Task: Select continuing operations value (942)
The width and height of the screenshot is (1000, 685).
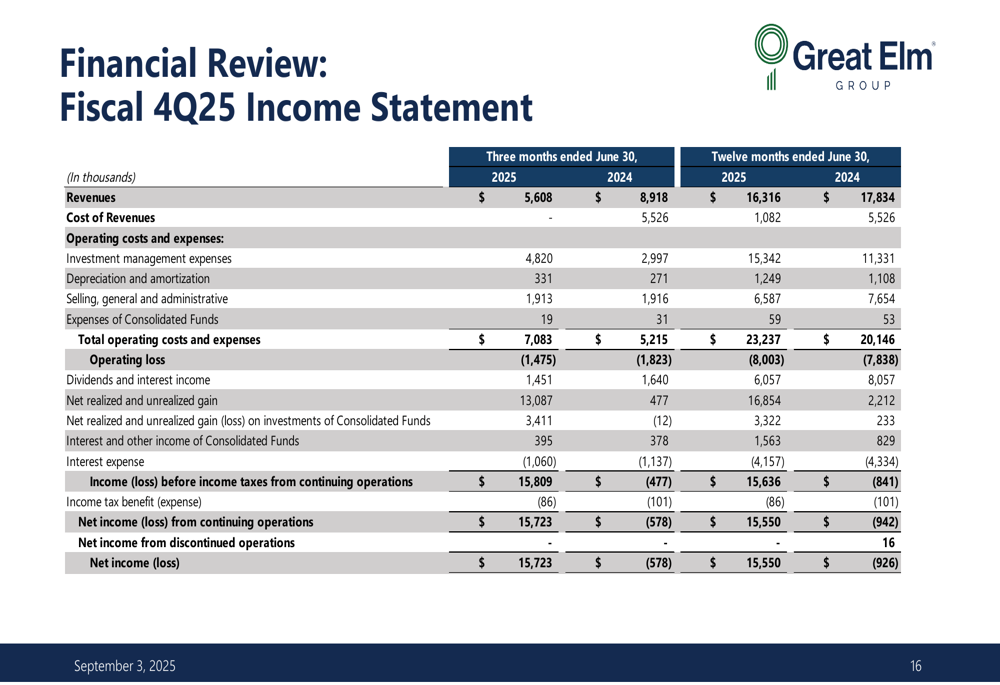Action: pos(885,522)
